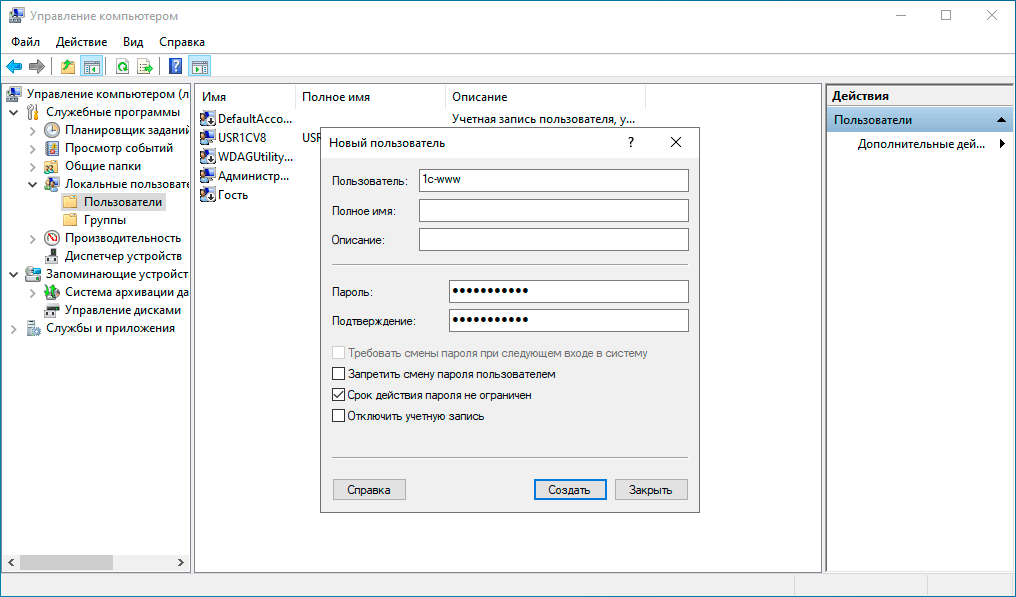
Task: Click the DefaultAccount user icon
Action: pyautogui.click(x=208, y=119)
